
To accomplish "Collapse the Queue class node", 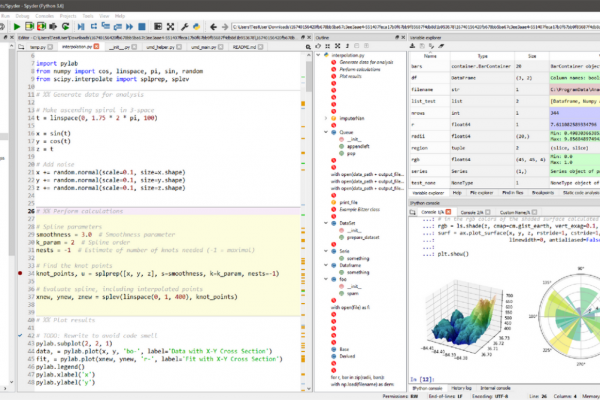I will 326,132.
